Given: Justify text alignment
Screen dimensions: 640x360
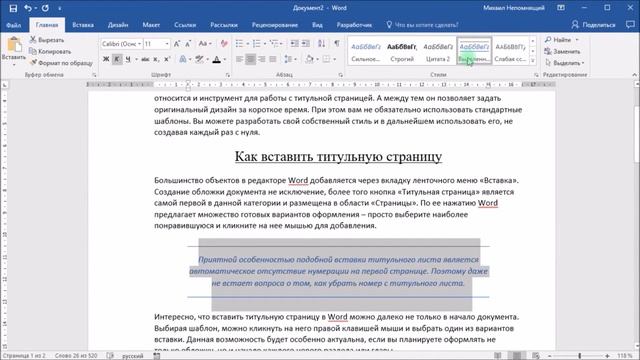Looking at the screenshot, I should point(273,59).
